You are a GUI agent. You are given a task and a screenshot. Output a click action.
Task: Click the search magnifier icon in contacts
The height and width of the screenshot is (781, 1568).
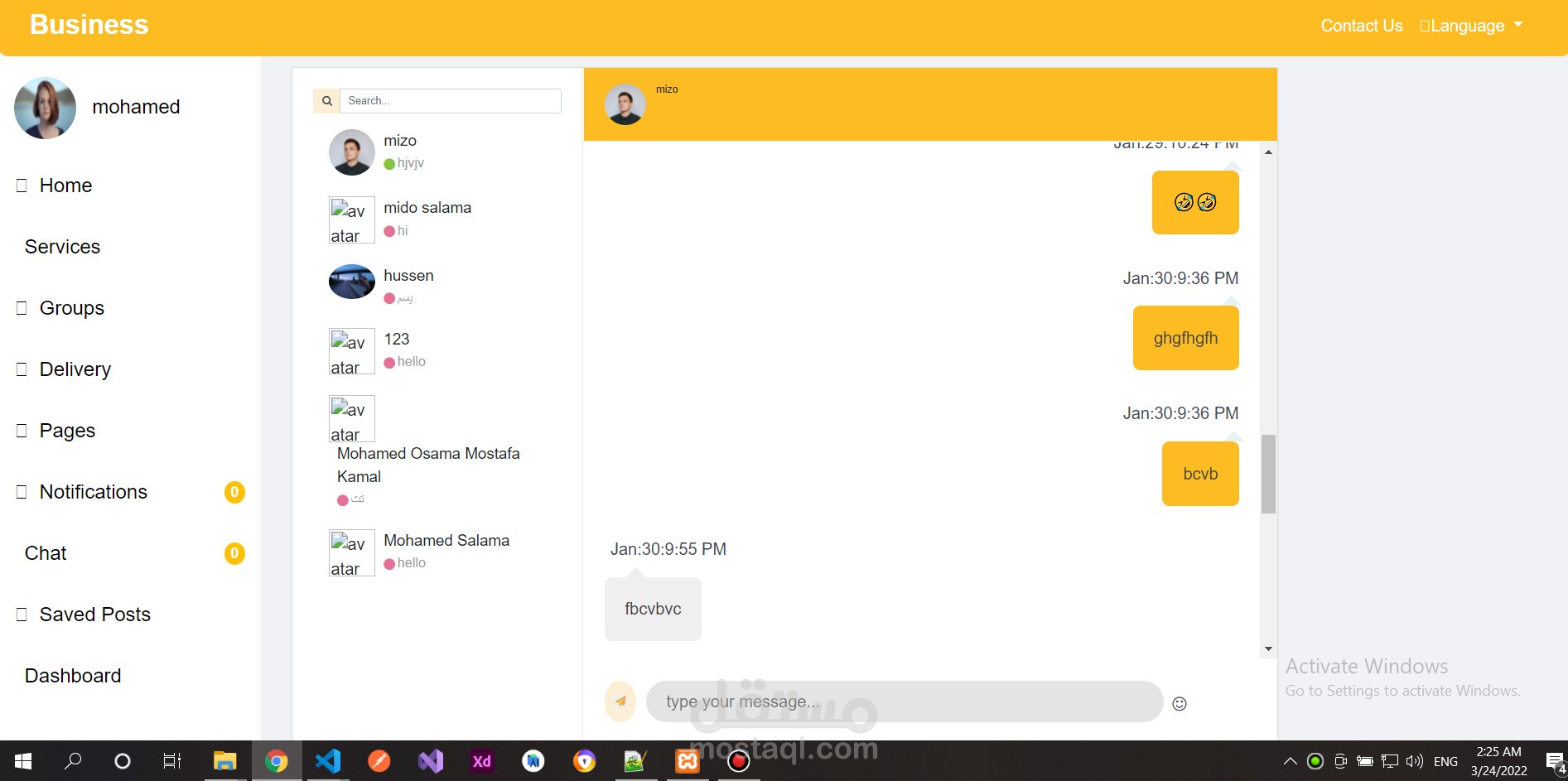coord(326,101)
